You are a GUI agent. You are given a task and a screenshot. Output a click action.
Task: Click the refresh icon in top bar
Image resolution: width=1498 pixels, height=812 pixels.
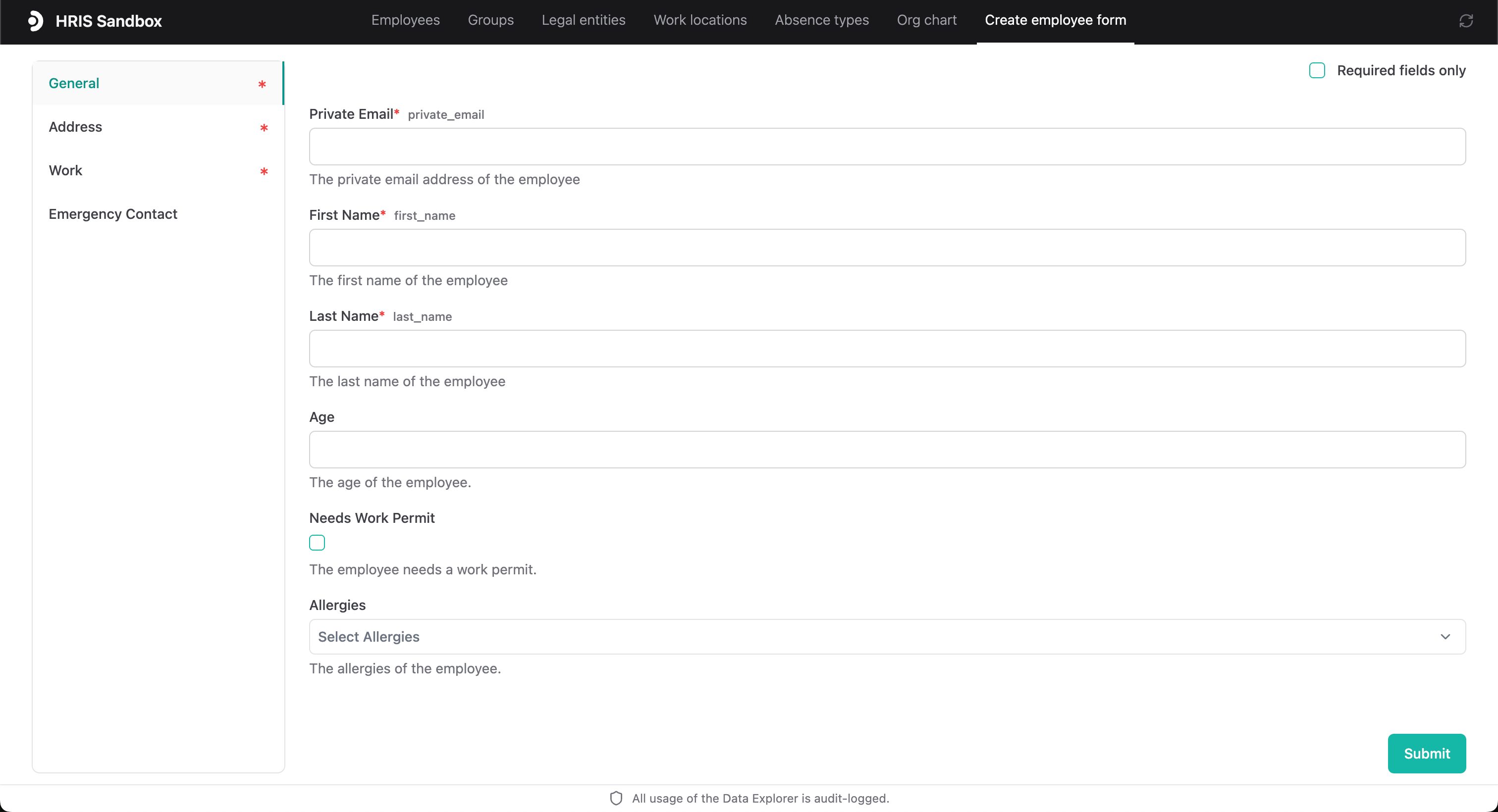coord(1465,21)
